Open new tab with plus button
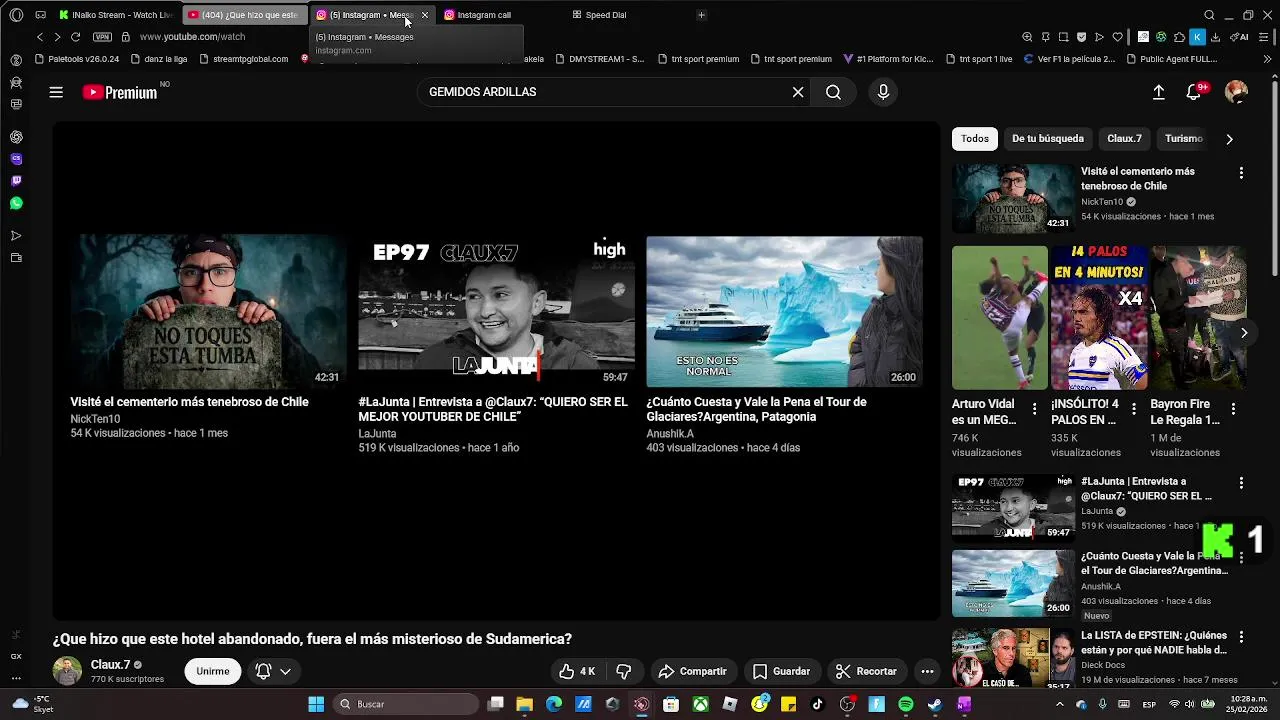The height and width of the screenshot is (720, 1280). (701, 15)
